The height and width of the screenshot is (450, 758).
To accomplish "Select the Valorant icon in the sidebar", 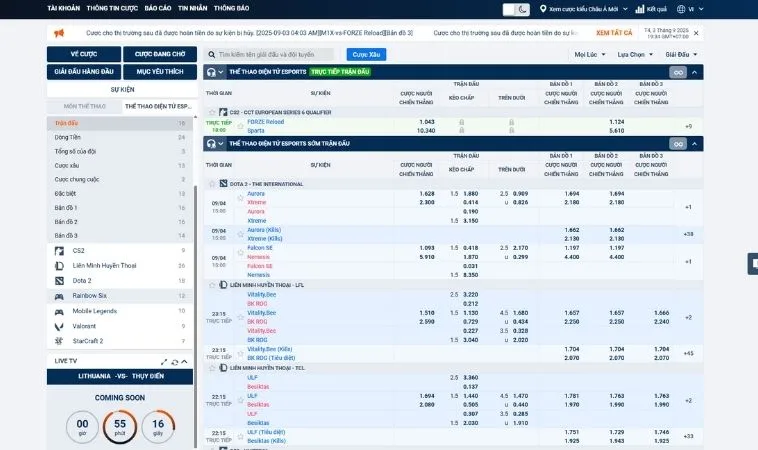I will click(60, 326).
